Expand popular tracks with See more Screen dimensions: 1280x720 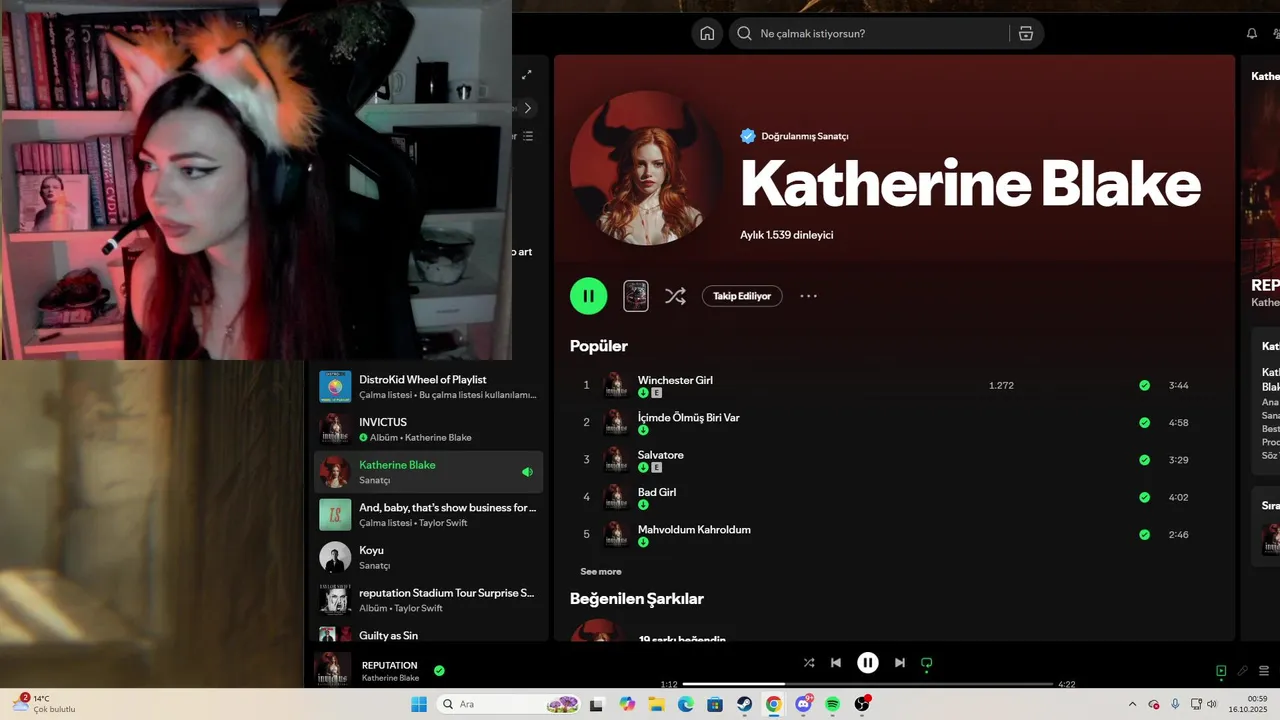tap(601, 572)
